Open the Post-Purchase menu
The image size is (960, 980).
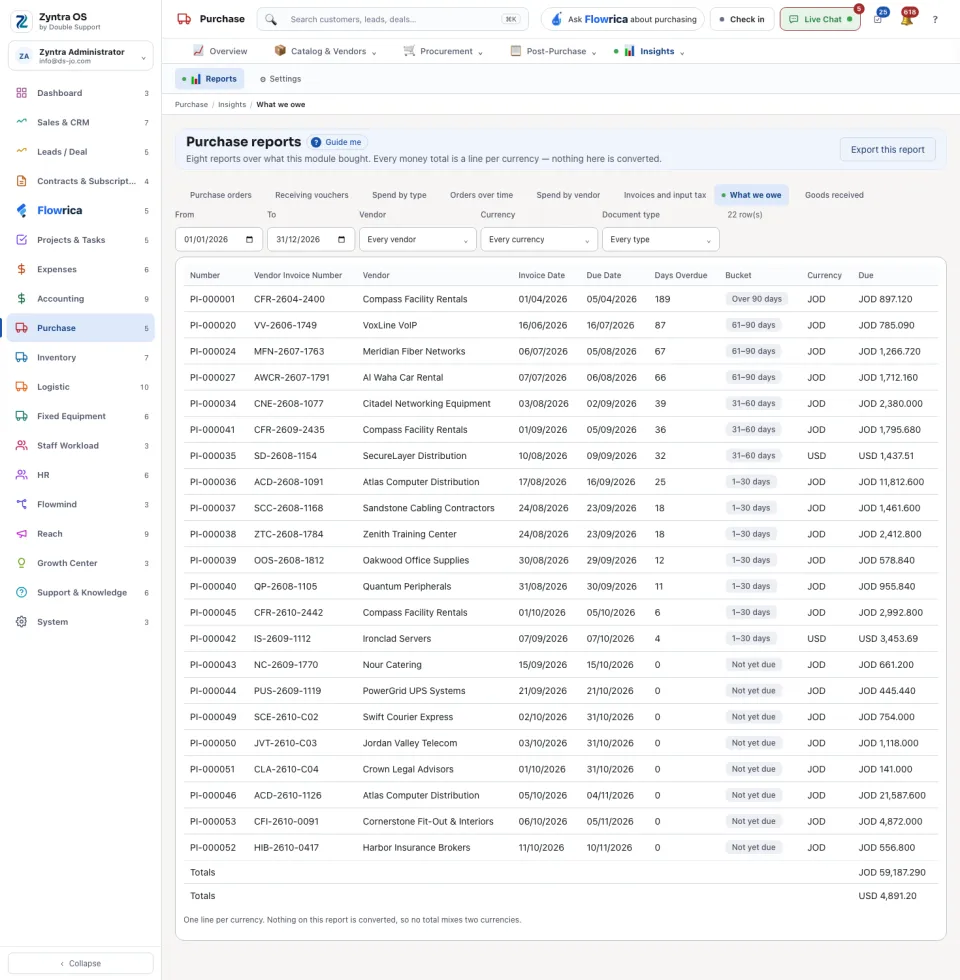pyautogui.click(x=554, y=51)
